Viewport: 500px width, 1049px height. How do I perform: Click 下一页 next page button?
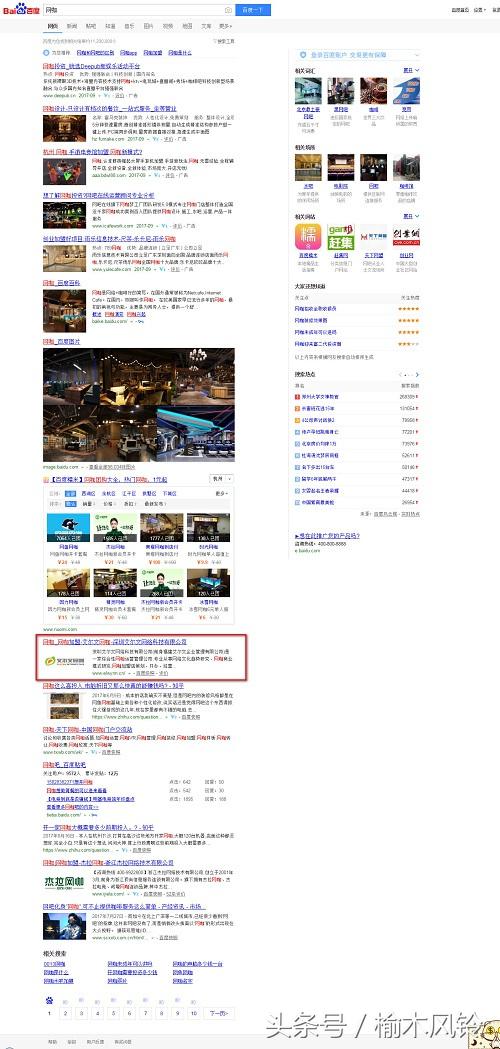(x=220, y=1014)
